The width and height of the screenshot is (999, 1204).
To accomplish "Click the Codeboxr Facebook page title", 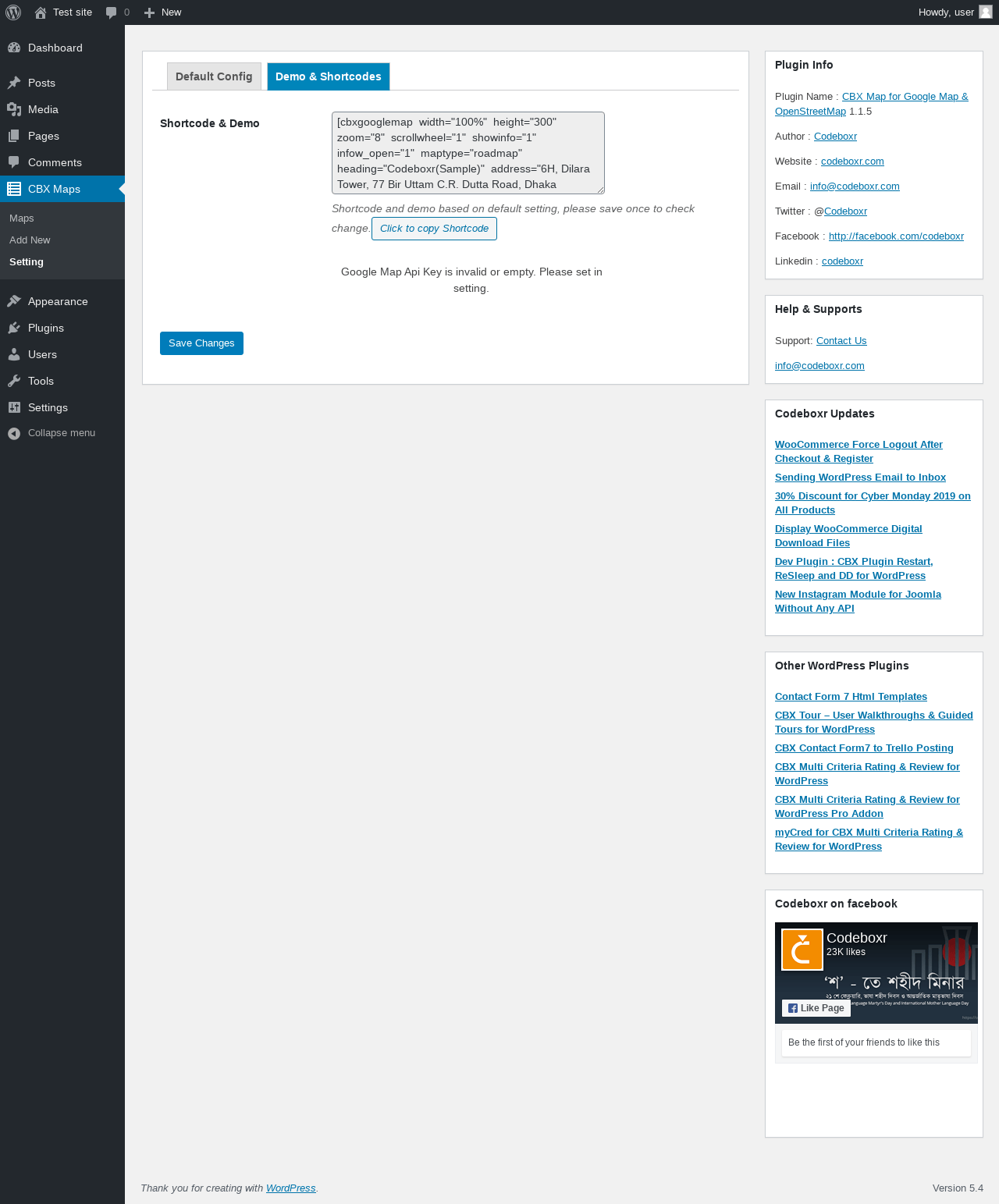I will [x=857, y=938].
